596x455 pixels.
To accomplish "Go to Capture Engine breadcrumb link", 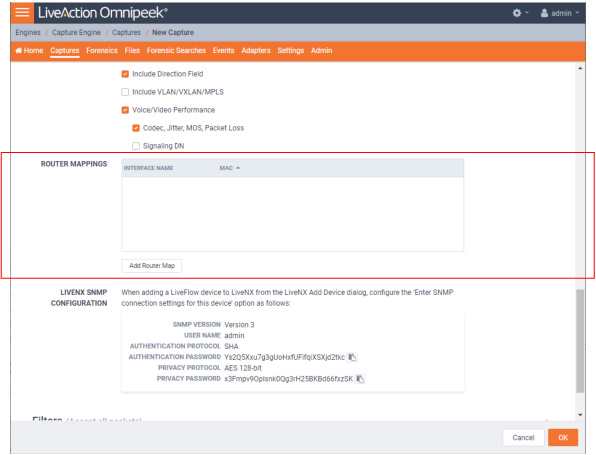I will tap(76, 33).
